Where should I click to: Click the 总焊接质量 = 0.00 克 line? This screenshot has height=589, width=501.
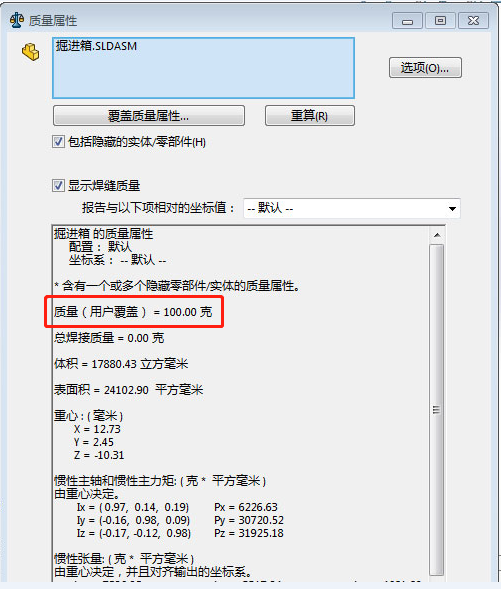[x=109, y=338]
